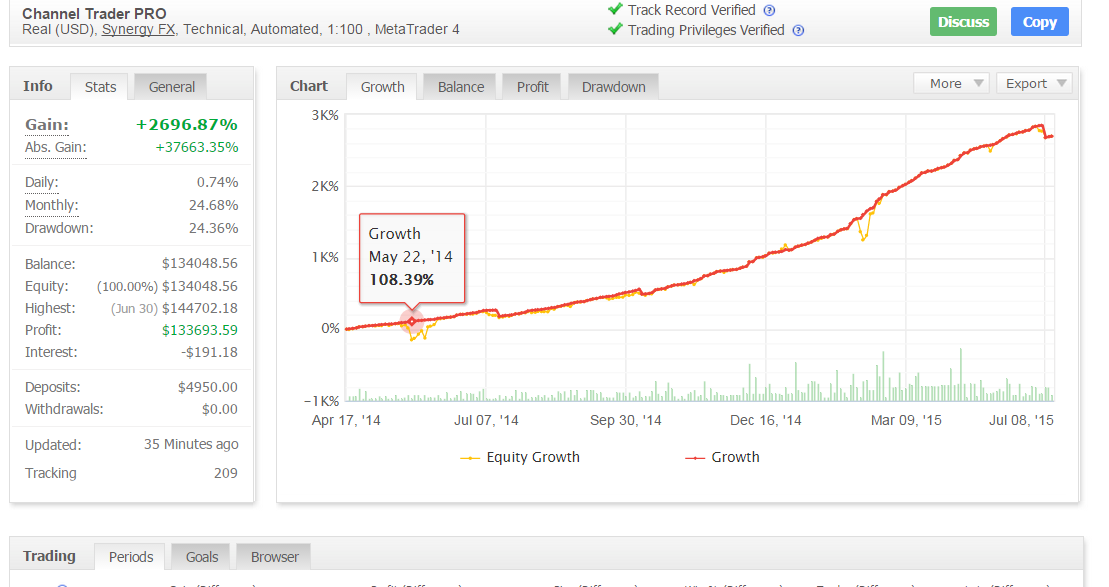Viewport: 1109px width, 587px height.
Task: Select the Drawdown chart tab
Action: (x=613, y=87)
